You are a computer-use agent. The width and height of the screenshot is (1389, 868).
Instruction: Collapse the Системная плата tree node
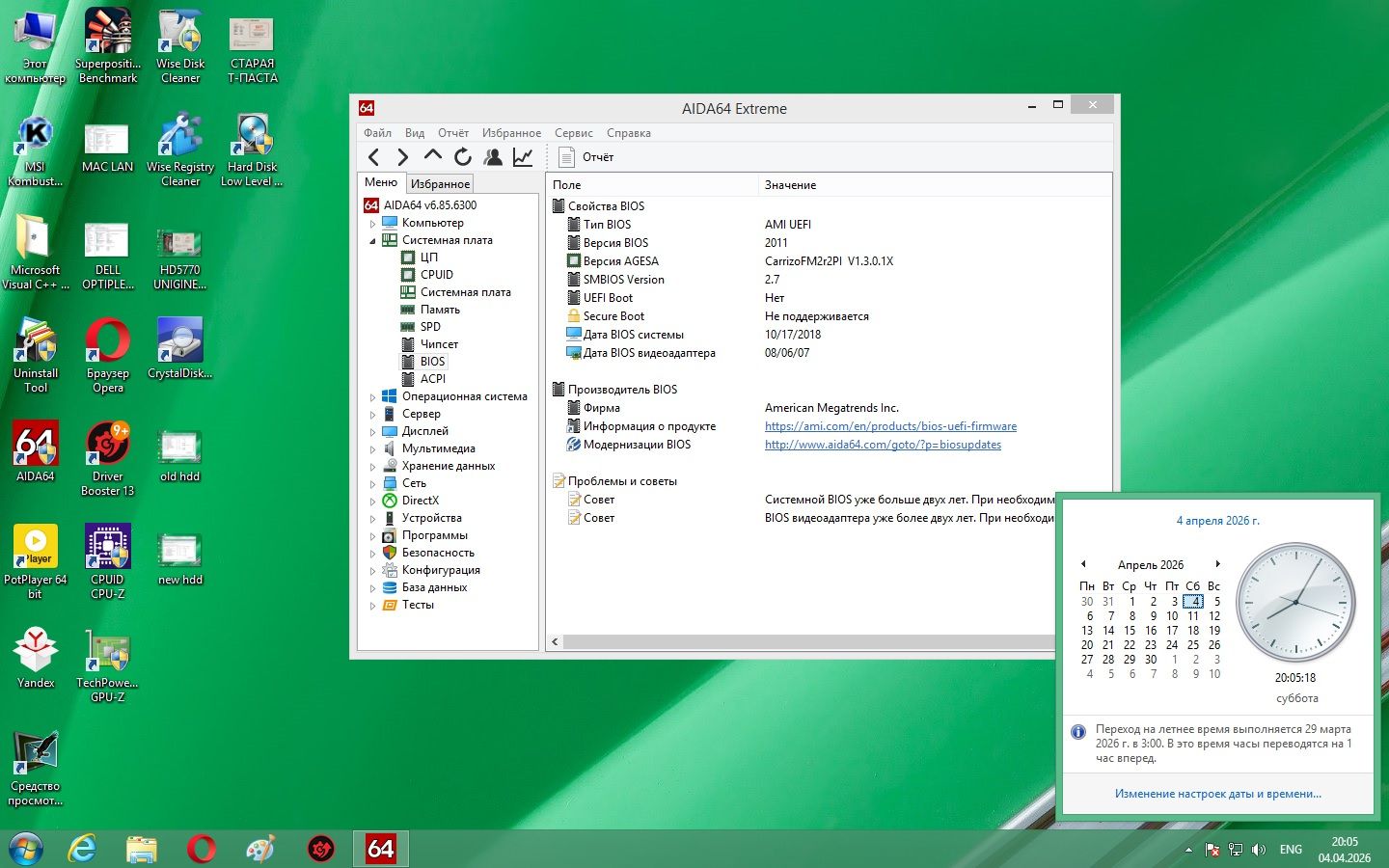point(373,240)
